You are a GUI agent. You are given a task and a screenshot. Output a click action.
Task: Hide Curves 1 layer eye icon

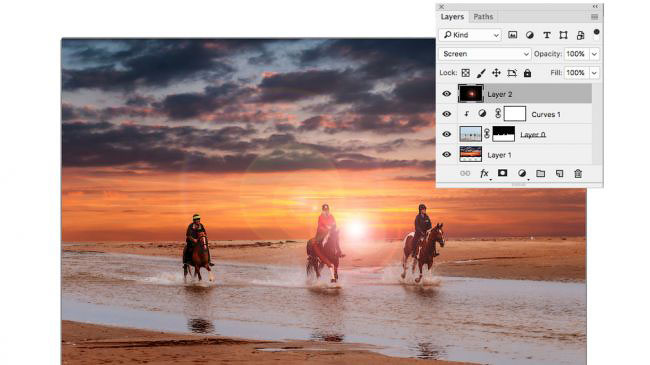point(446,114)
